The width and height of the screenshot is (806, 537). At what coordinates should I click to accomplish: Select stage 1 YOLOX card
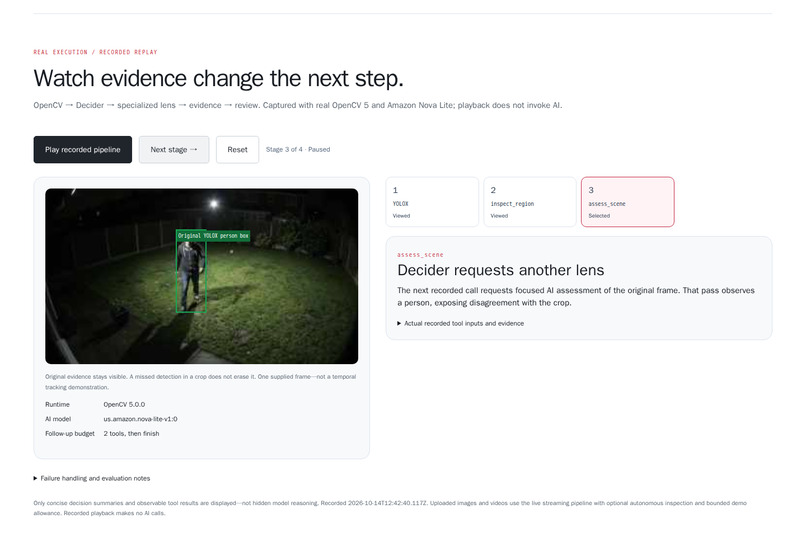click(x=432, y=202)
